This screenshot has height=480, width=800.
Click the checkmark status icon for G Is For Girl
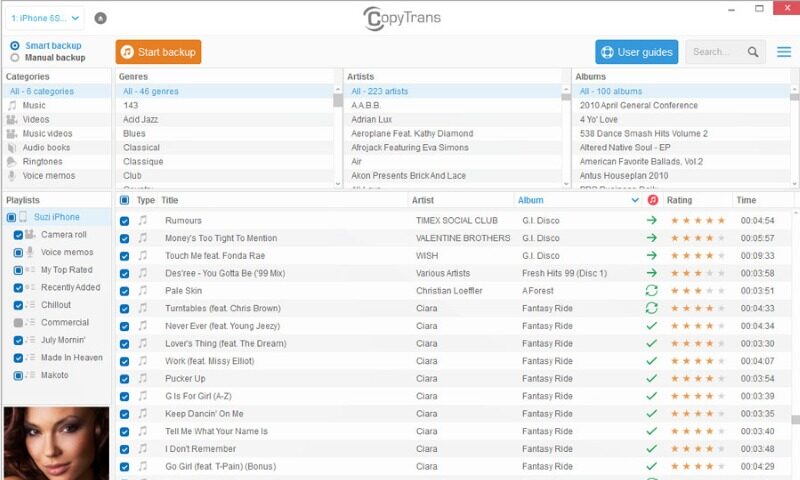pyautogui.click(x=652, y=396)
